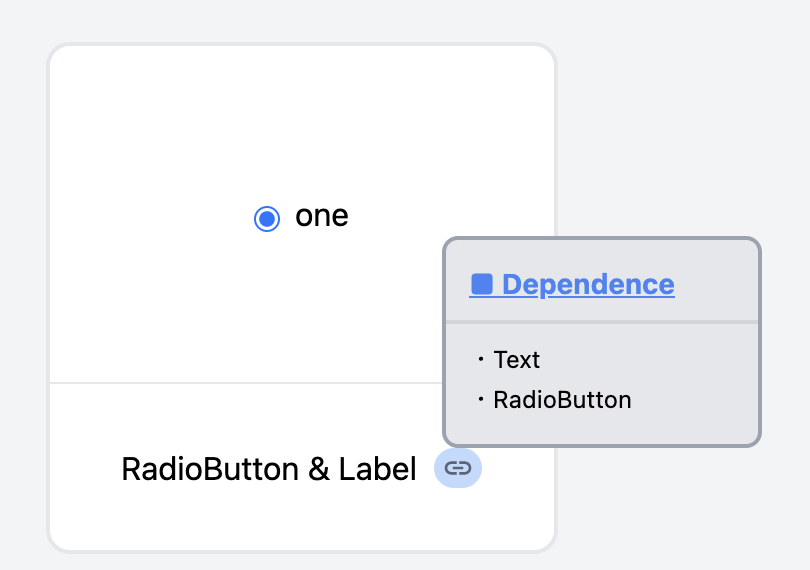Click the bullet before the RadioButton item
This screenshot has width=810, height=570.
click(481, 399)
